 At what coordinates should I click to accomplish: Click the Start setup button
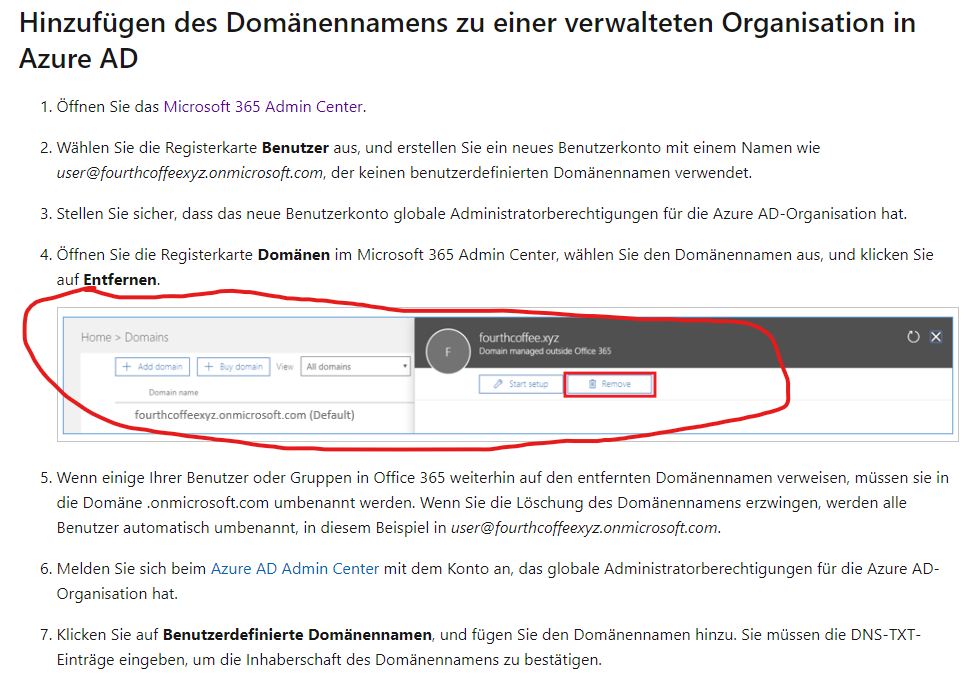(x=521, y=384)
